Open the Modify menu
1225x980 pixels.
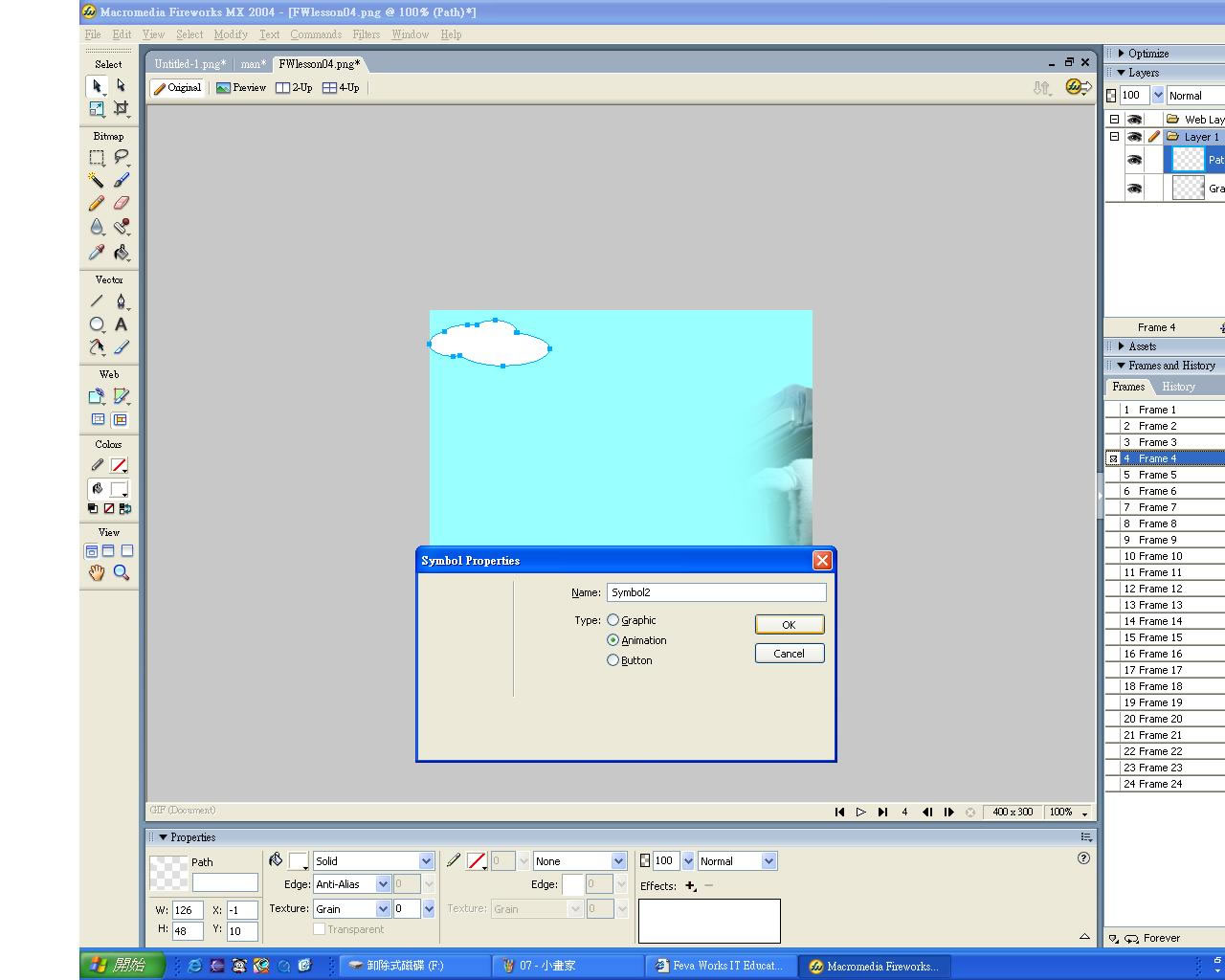(231, 34)
